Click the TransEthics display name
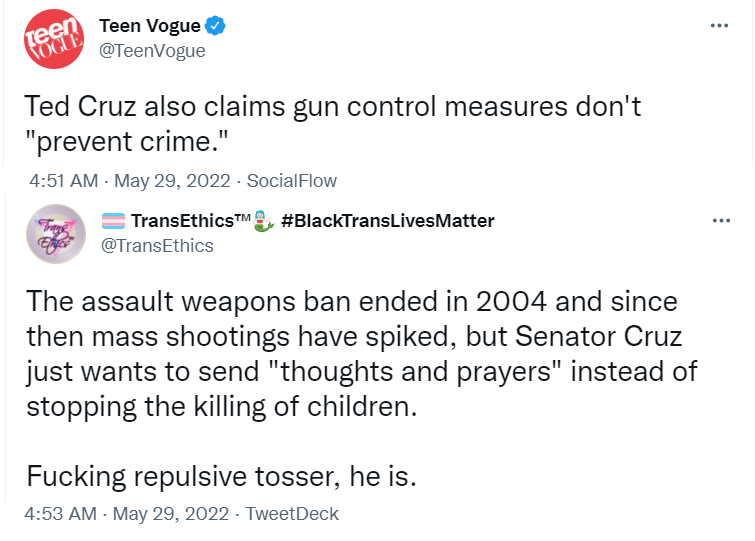 [191, 221]
